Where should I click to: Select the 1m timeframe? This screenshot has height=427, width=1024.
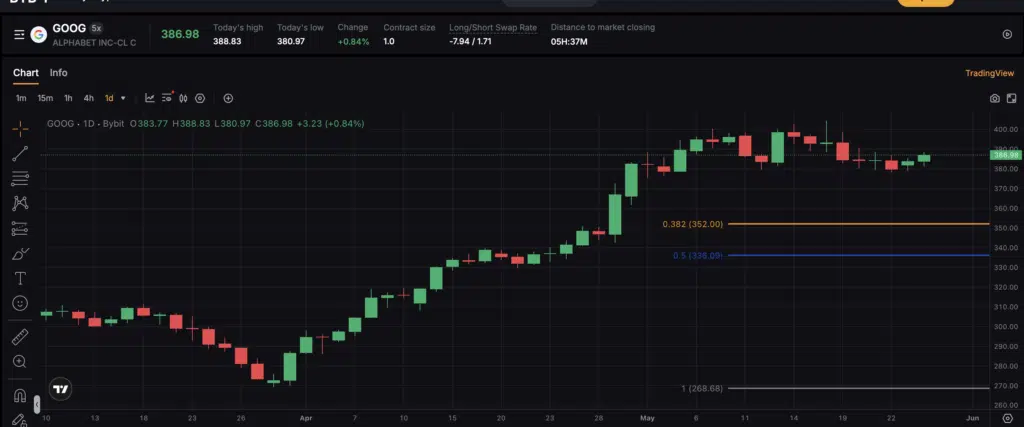point(21,98)
